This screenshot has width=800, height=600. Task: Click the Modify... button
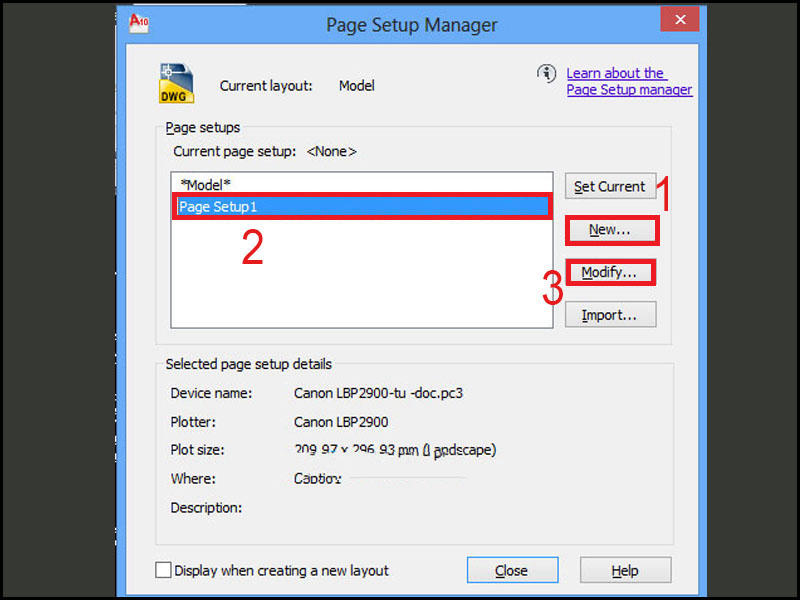coord(610,272)
